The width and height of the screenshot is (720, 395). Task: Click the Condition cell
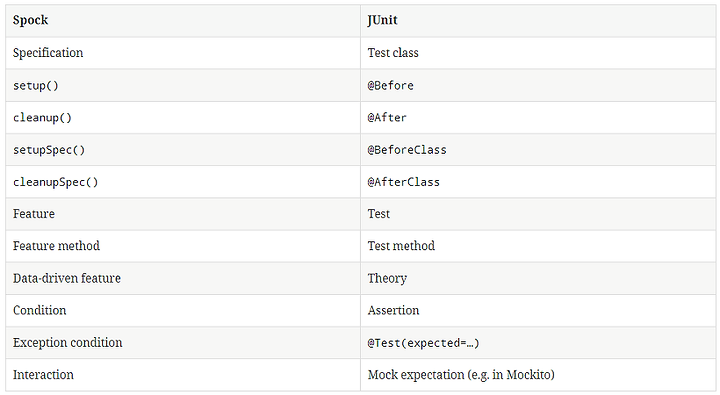183,310
